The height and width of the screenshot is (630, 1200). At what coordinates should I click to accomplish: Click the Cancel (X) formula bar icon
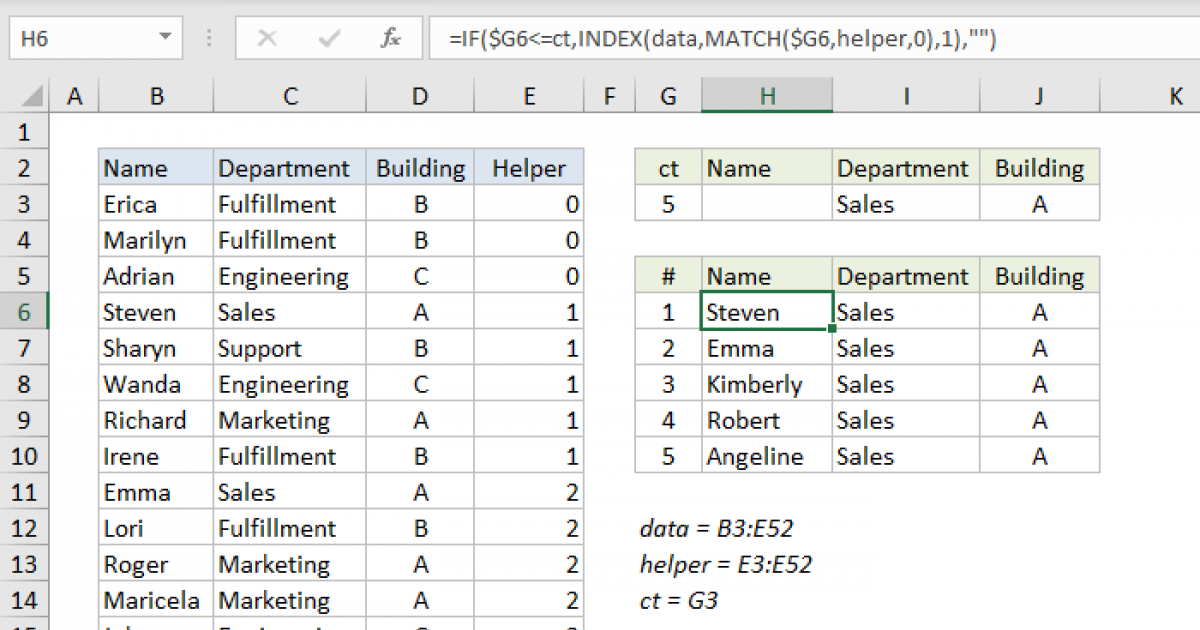click(x=267, y=39)
